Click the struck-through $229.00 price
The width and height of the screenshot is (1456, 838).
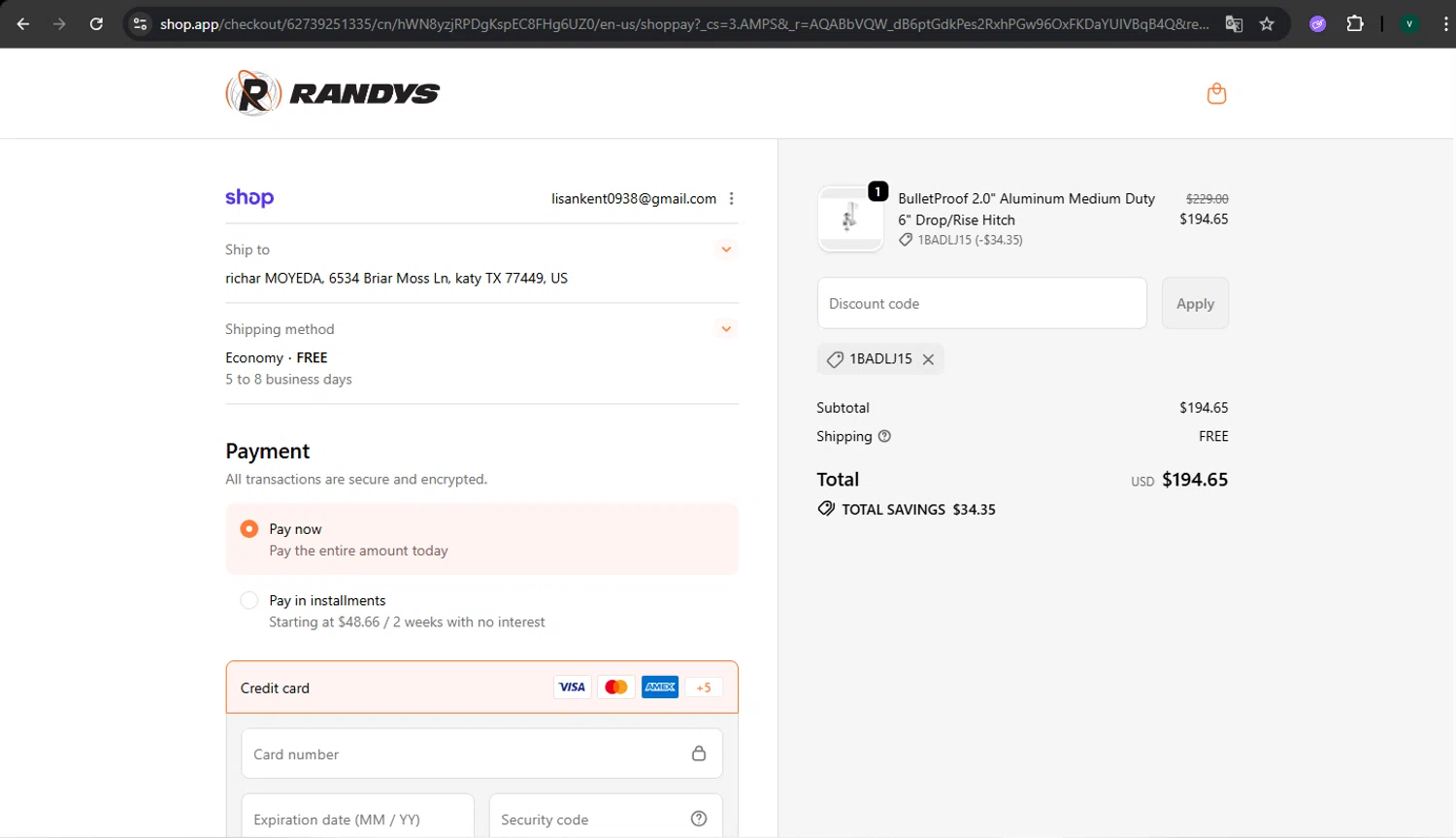coord(1208,199)
